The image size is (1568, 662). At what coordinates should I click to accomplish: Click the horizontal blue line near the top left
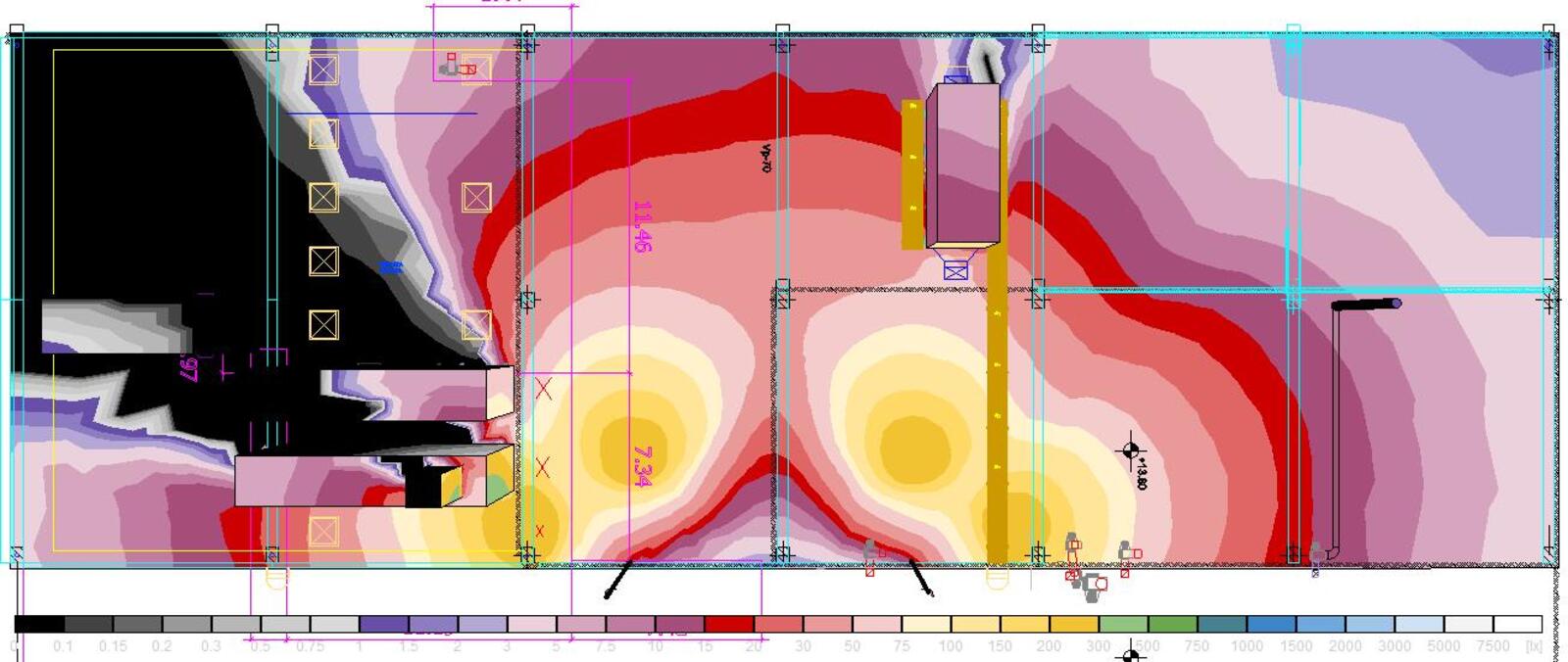(382, 114)
